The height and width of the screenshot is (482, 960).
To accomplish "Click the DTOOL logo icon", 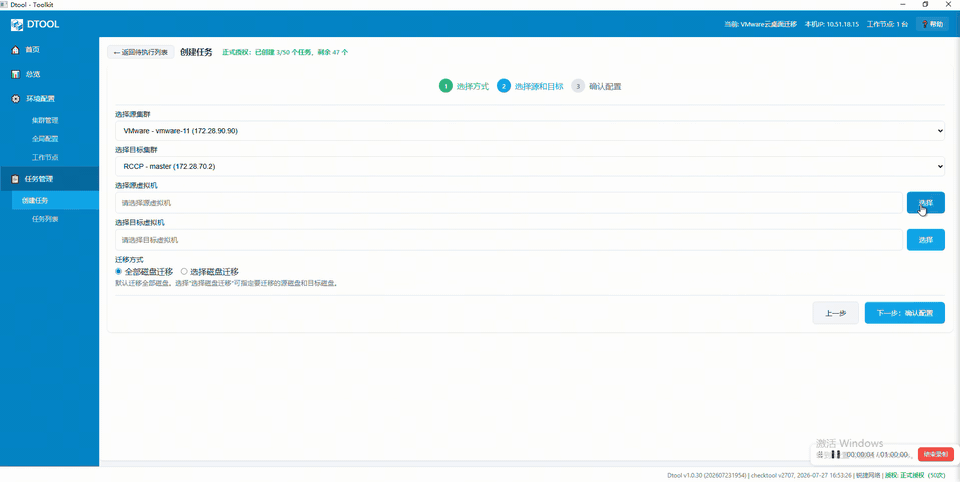I will (17, 24).
